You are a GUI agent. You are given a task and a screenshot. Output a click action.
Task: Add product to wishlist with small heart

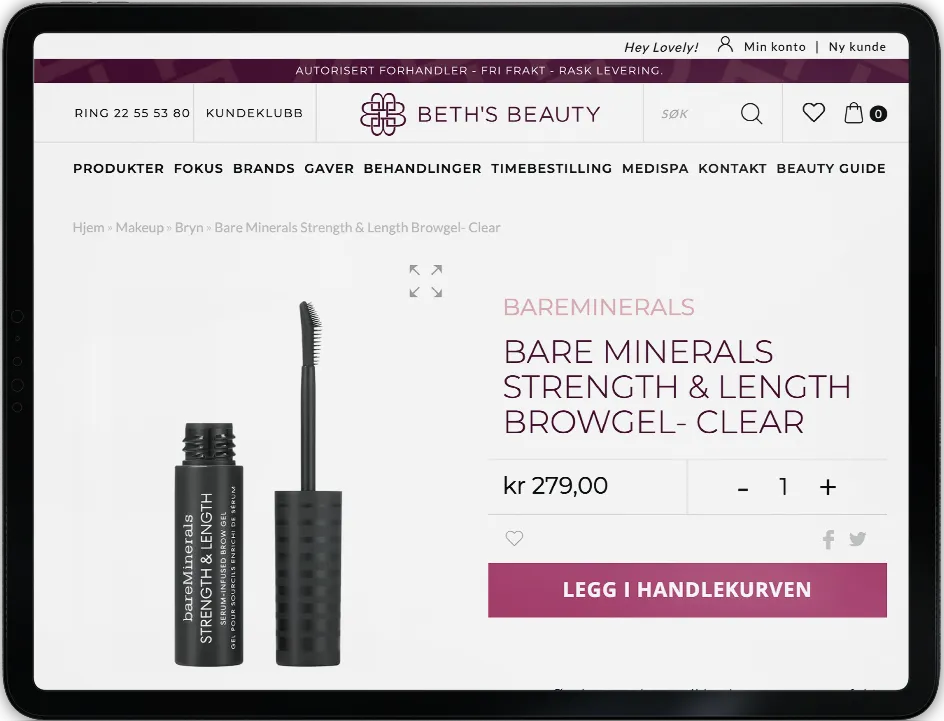(514, 538)
